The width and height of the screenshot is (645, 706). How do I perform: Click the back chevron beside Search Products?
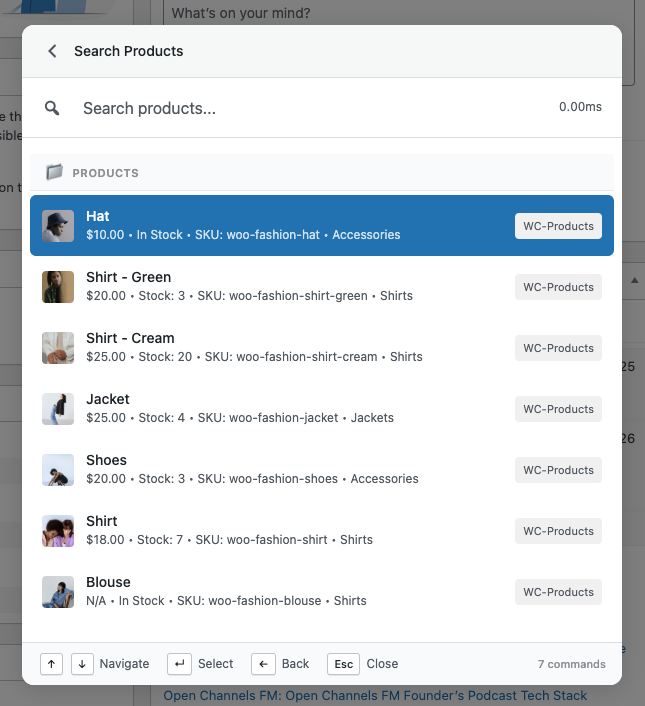tap(52, 51)
